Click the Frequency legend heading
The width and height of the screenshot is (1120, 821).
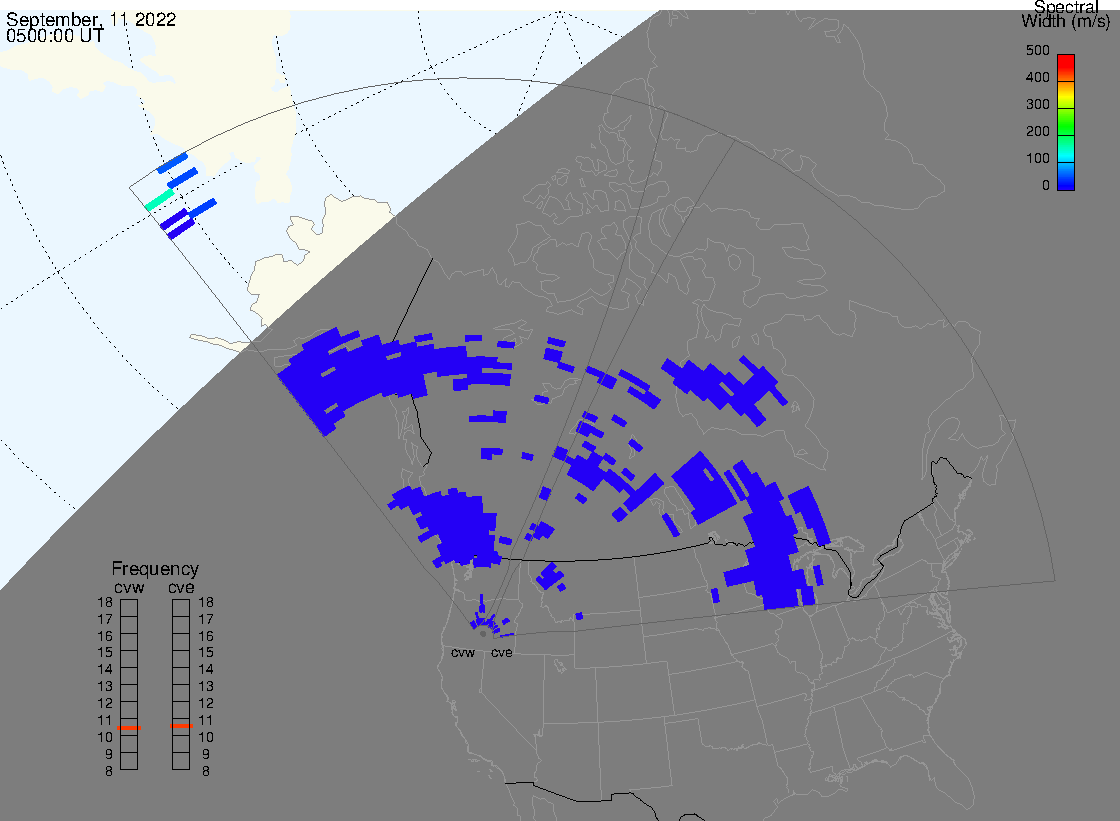(x=155, y=569)
